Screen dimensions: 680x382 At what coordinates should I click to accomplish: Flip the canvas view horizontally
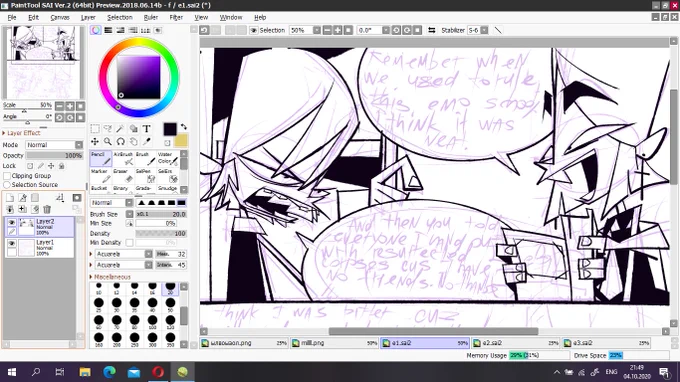coord(432,30)
